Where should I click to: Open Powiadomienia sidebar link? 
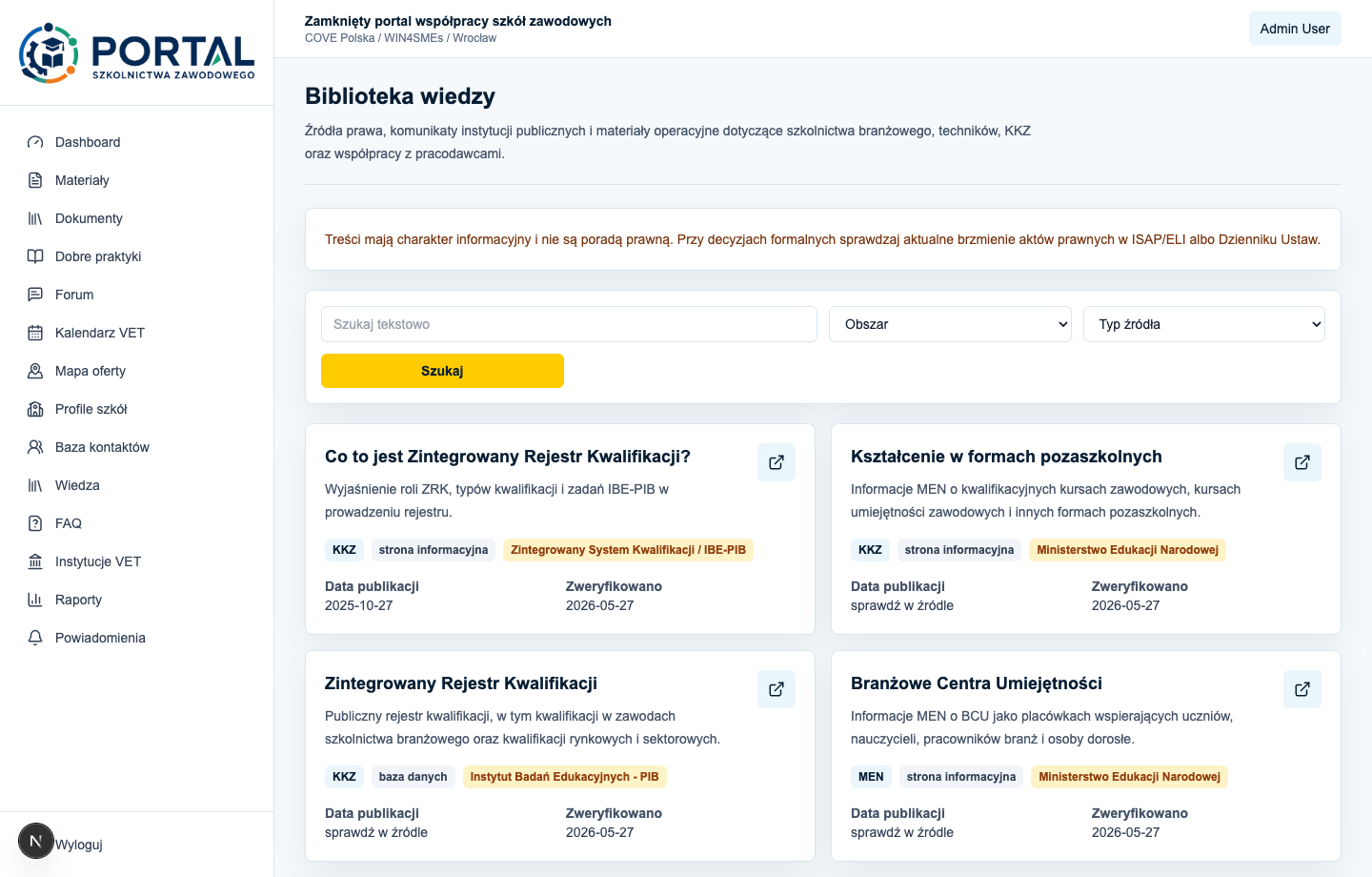[137, 638]
